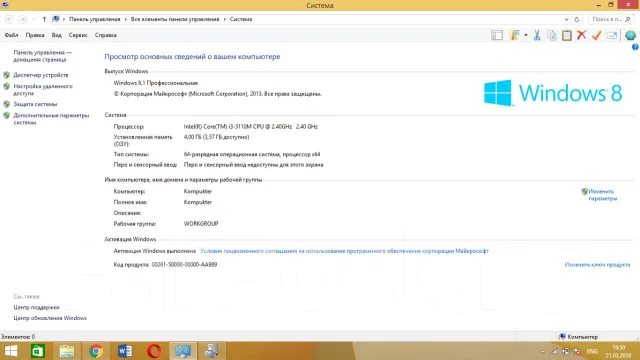The image size is (640, 360).
Task: Click Windows 8.1 Профессиональная edition text
Action: 156,83
